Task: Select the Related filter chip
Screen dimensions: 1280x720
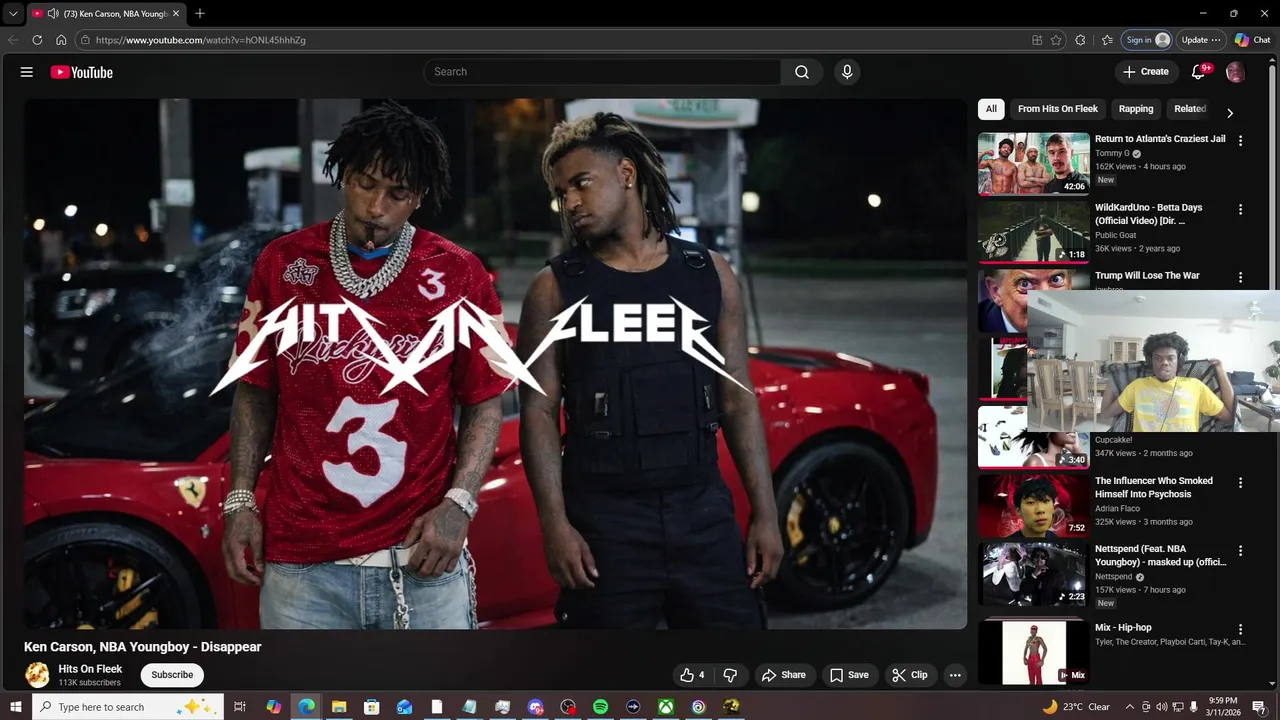Action: [1190, 109]
